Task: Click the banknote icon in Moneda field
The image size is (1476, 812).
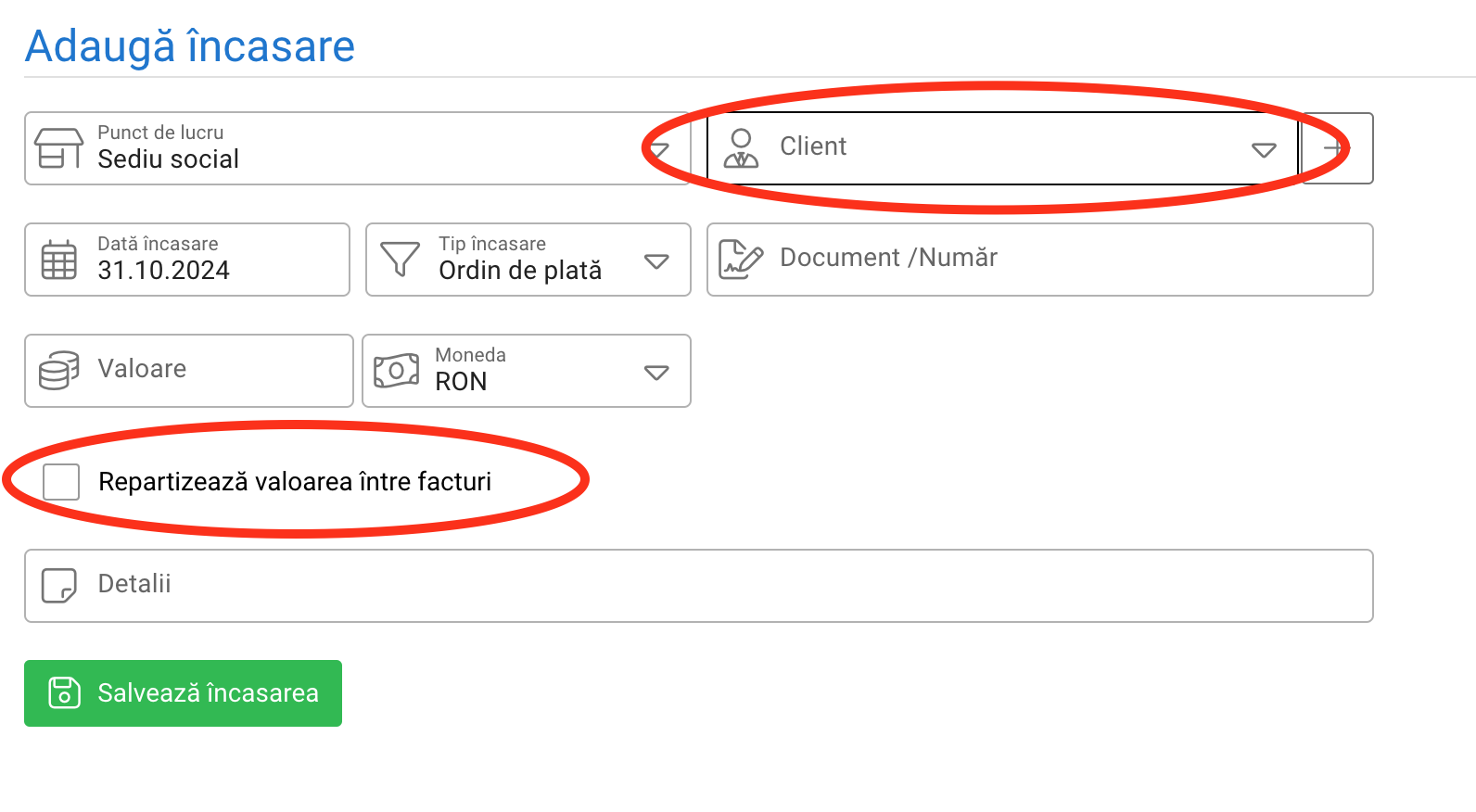Action: click(x=397, y=371)
